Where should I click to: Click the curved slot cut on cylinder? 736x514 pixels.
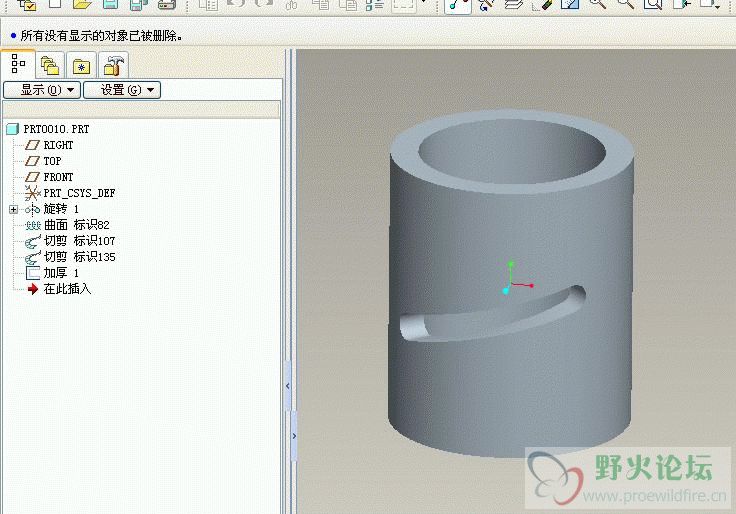[x=493, y=314]
